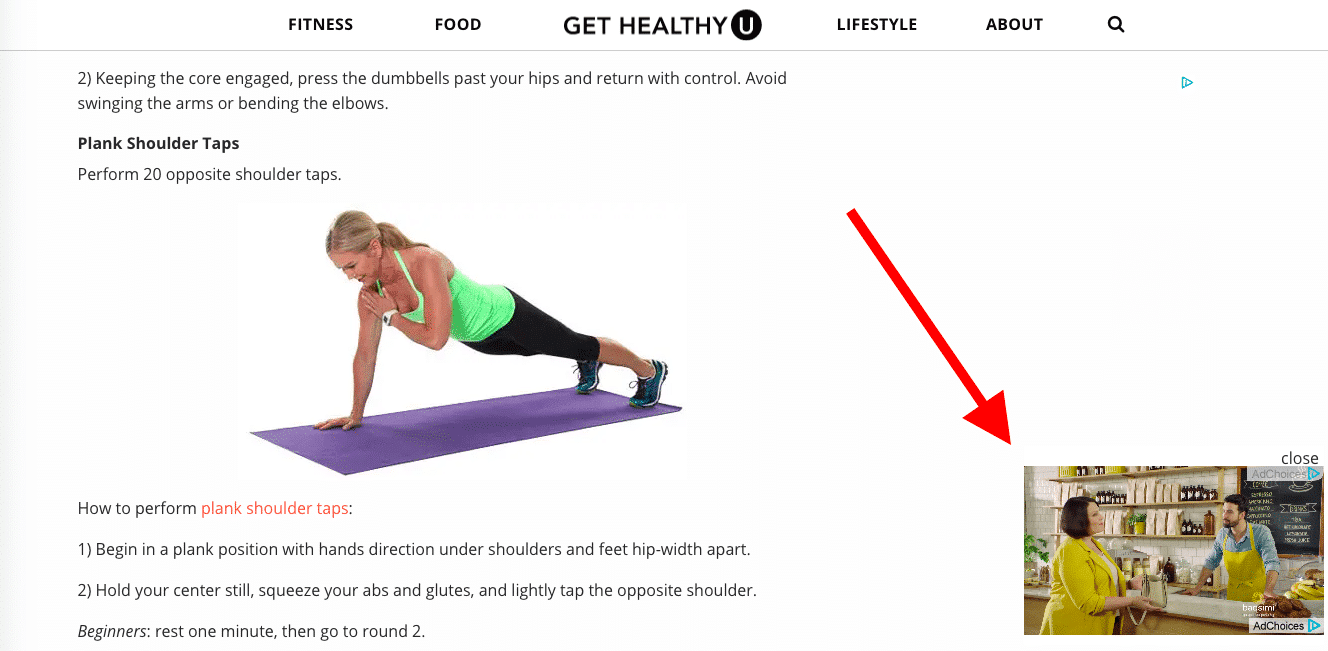This screenshot has height=651, width=1328.
Task: Click the top AdChoices label on video ad
Action: point(1278,474)
